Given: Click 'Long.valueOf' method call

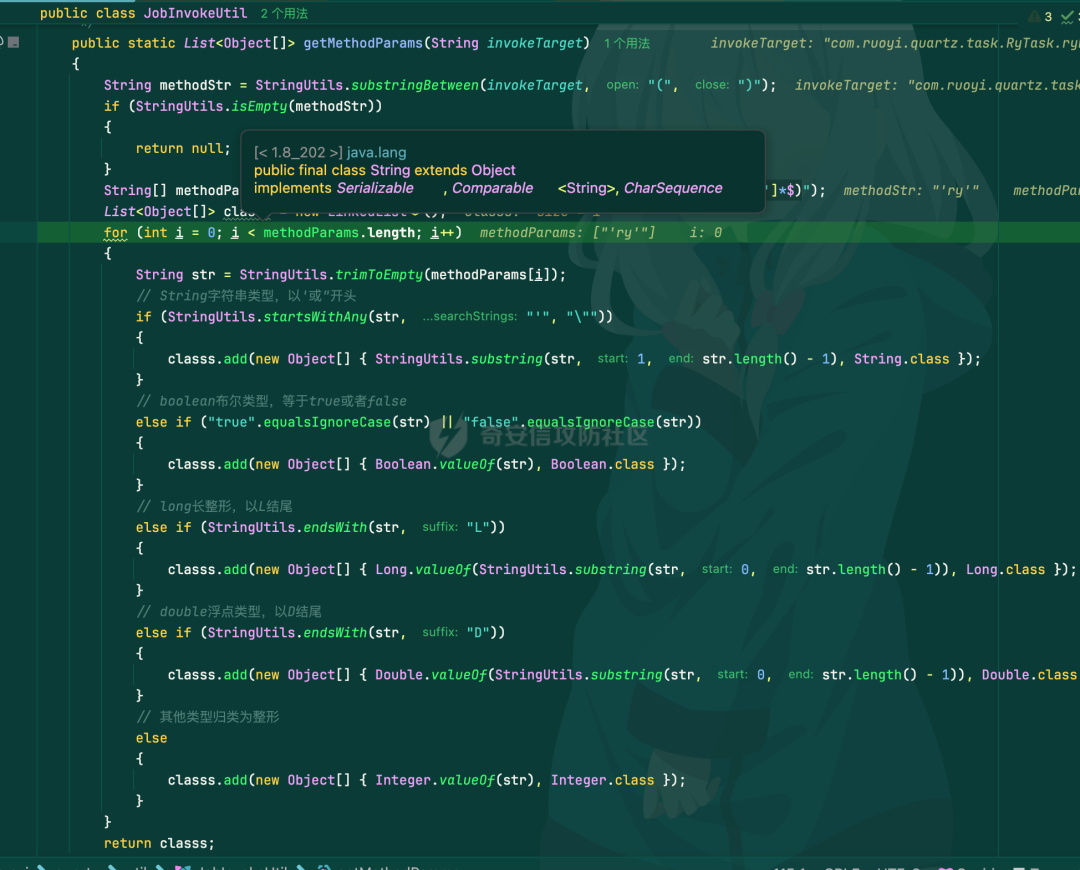Looking at the screenshot, I should pyautogui.click(x=423, y=570).
